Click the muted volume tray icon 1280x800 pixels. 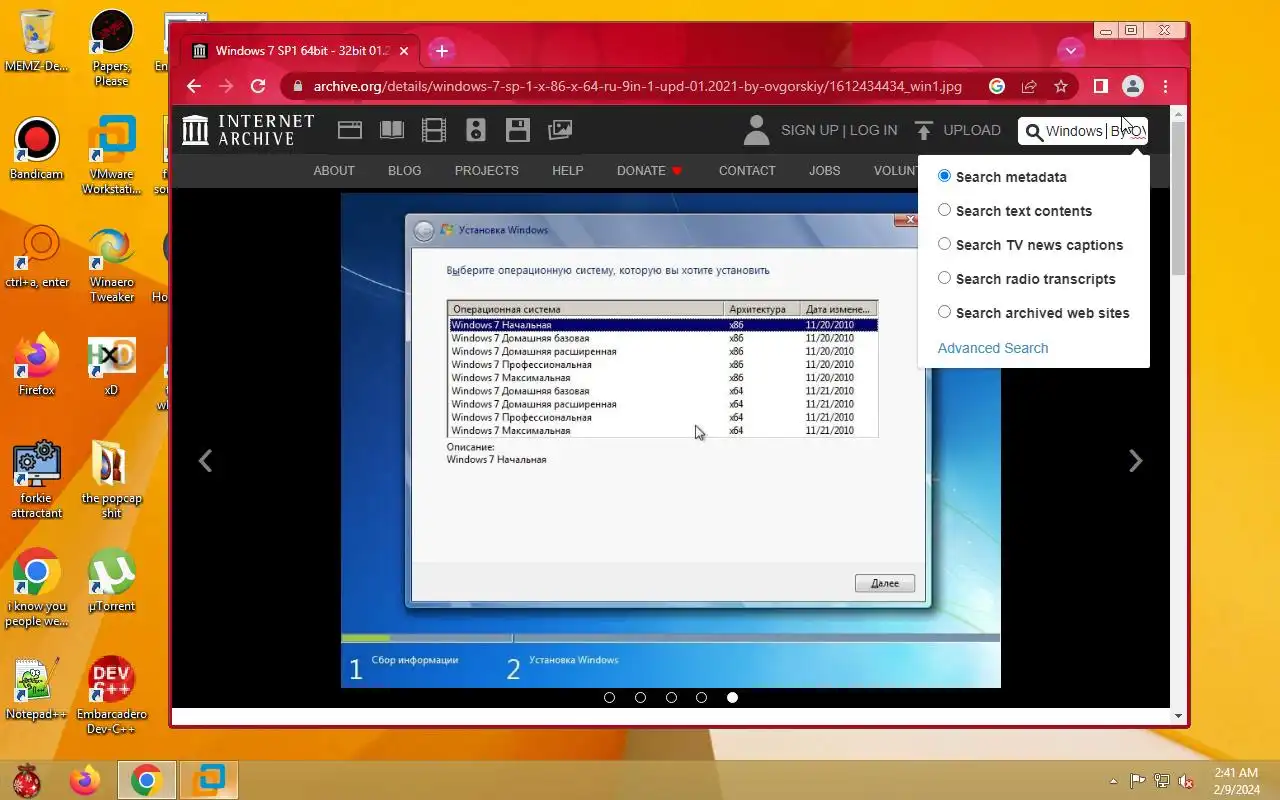pos(1186,781)
